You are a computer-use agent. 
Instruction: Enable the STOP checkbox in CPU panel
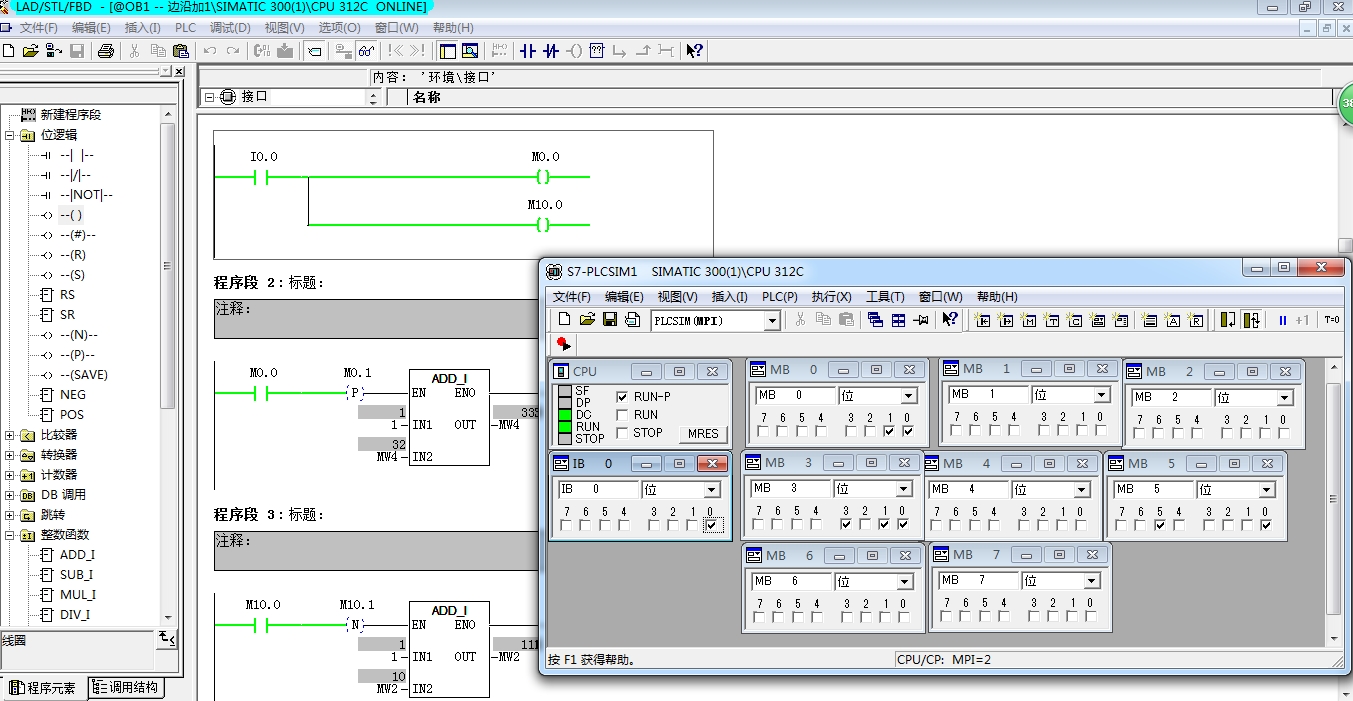pyautogui.click(x=622, y=433)
